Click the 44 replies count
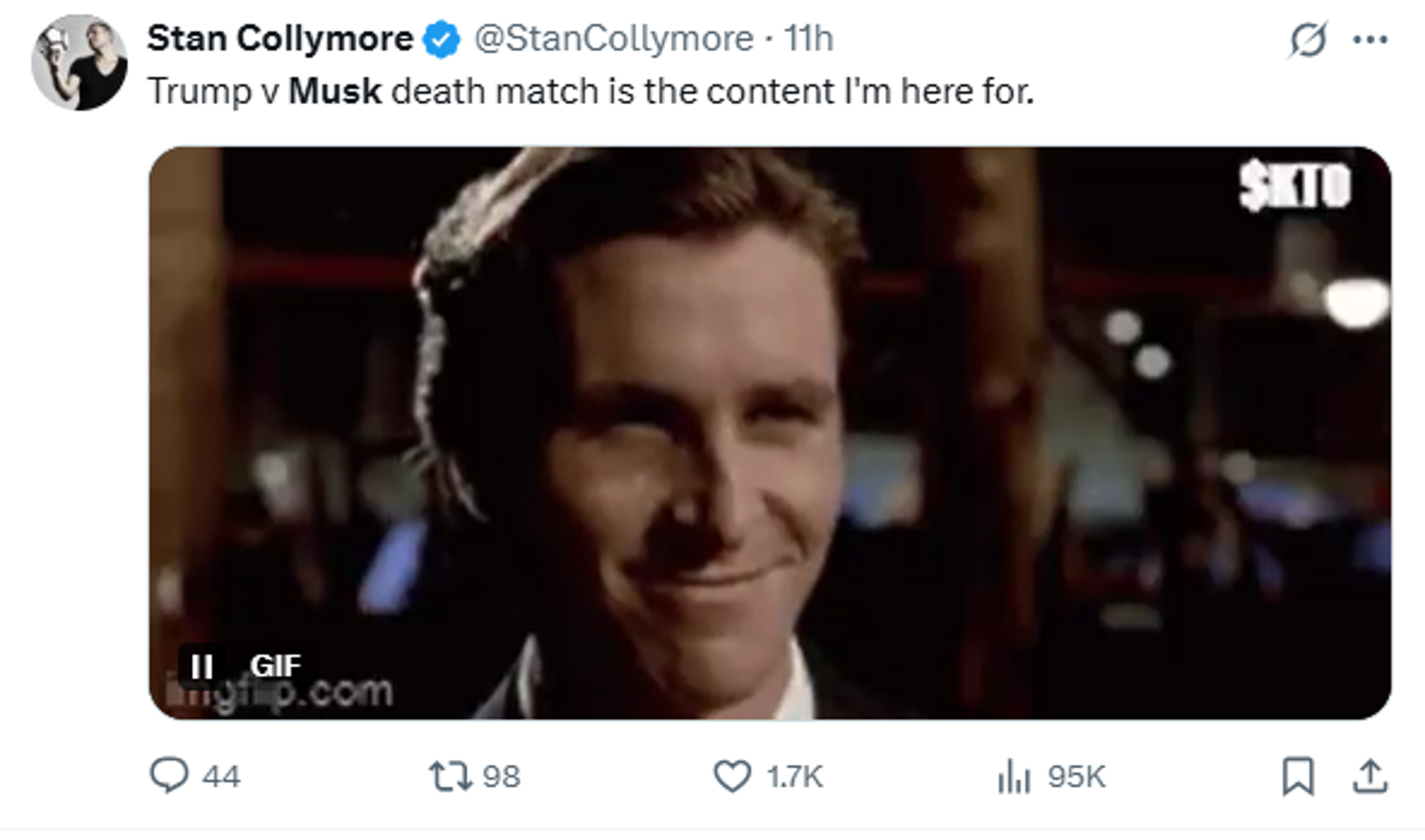The width and height of the screenshot is (1425, 840). tap(221, 776)
